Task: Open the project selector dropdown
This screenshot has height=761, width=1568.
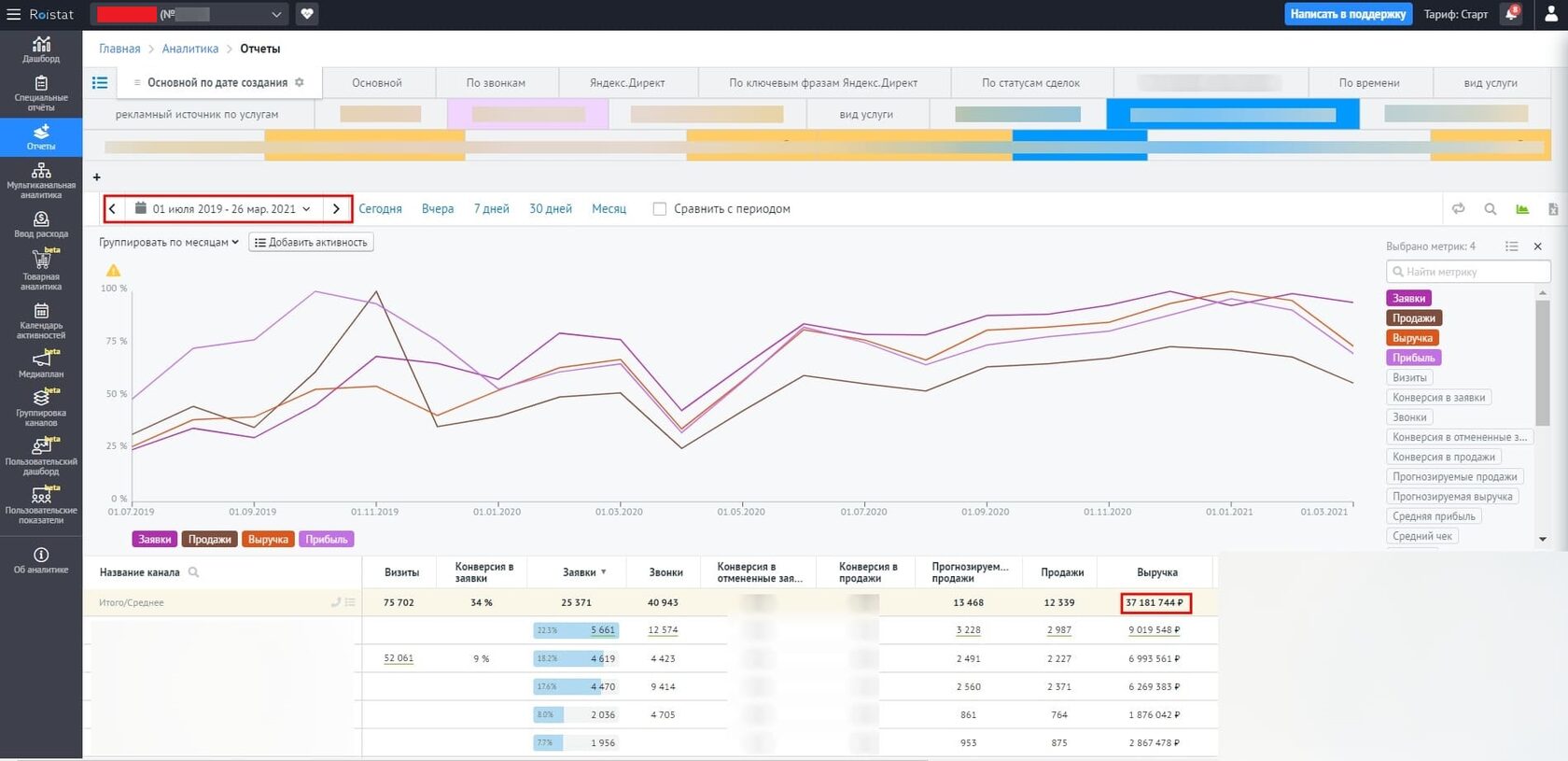Action: [189, 14]
